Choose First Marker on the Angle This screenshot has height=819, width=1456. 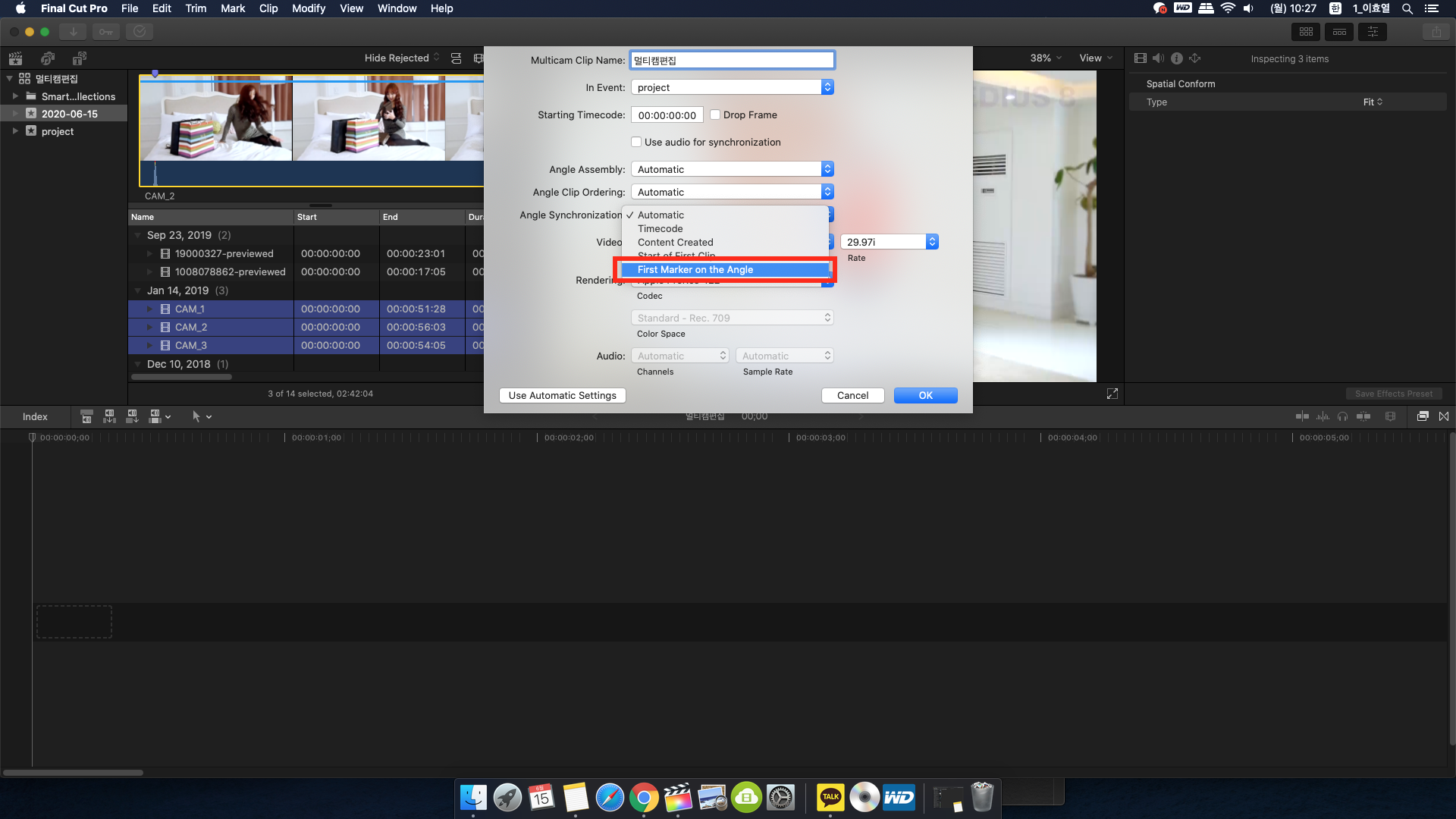(695, 269)
